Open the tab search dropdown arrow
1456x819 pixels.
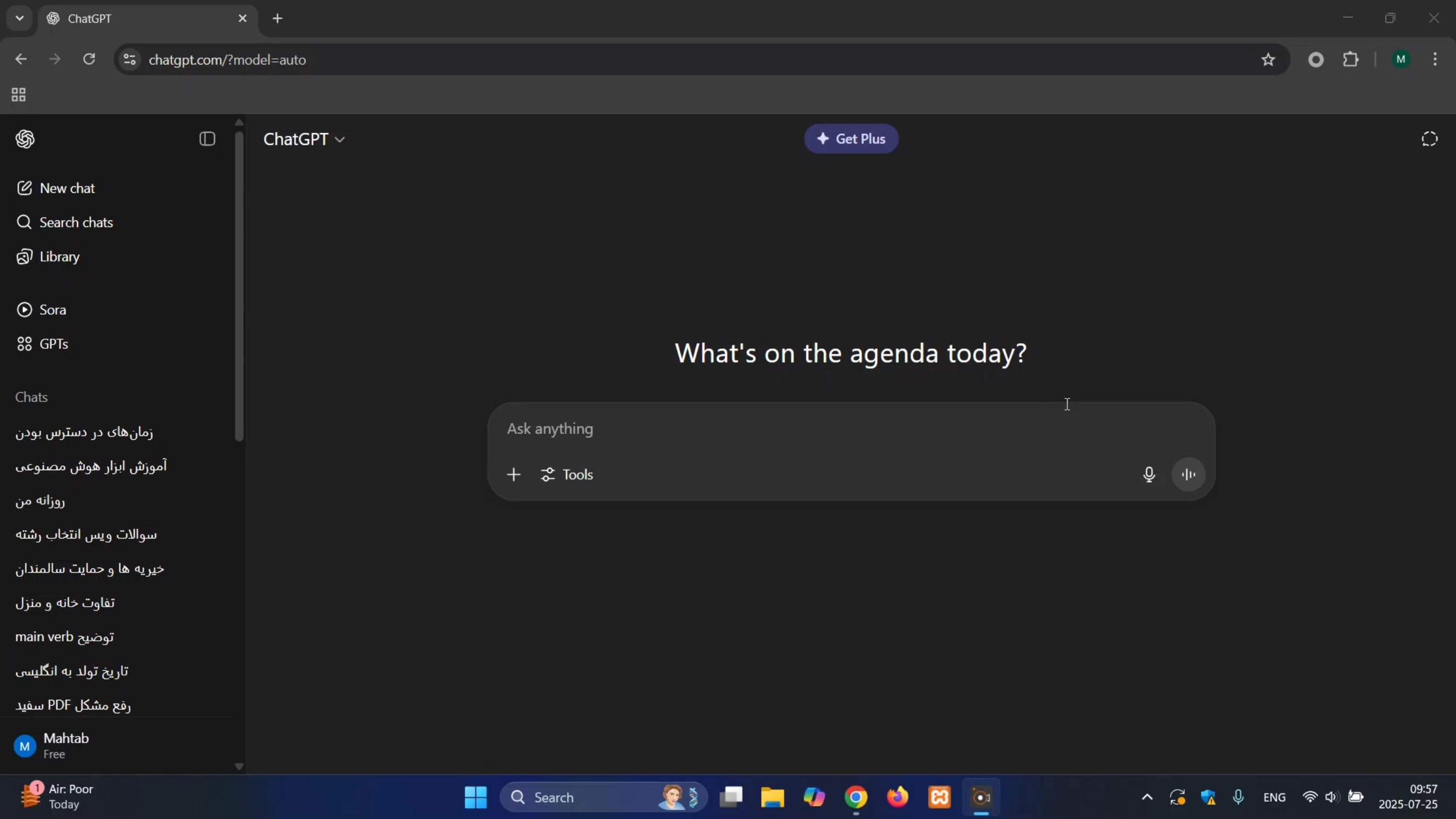(20, 18)
